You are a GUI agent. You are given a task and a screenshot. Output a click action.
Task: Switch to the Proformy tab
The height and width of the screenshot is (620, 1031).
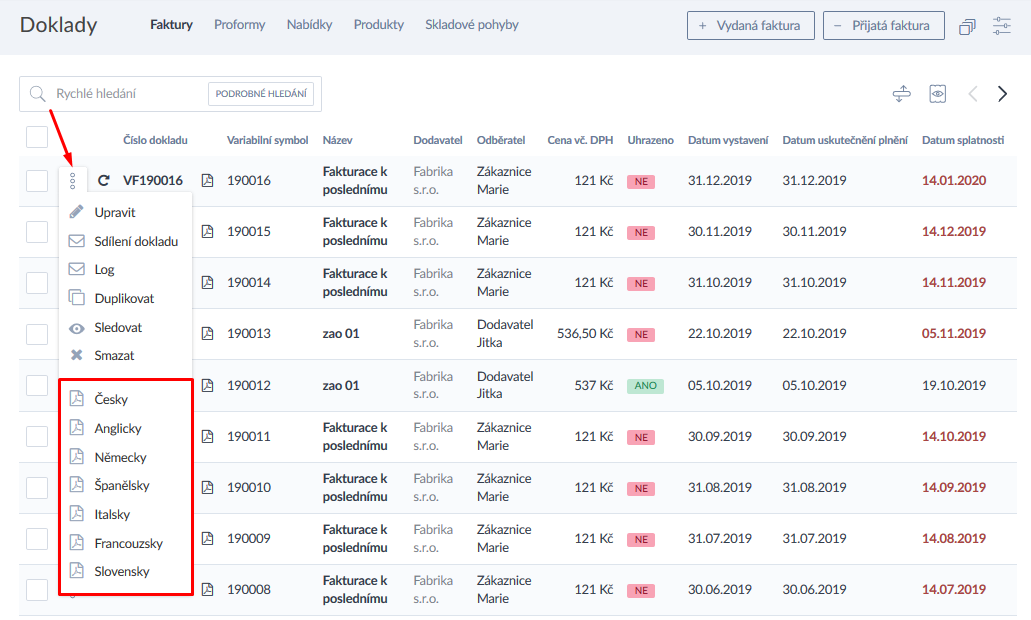tap(239, 25)
